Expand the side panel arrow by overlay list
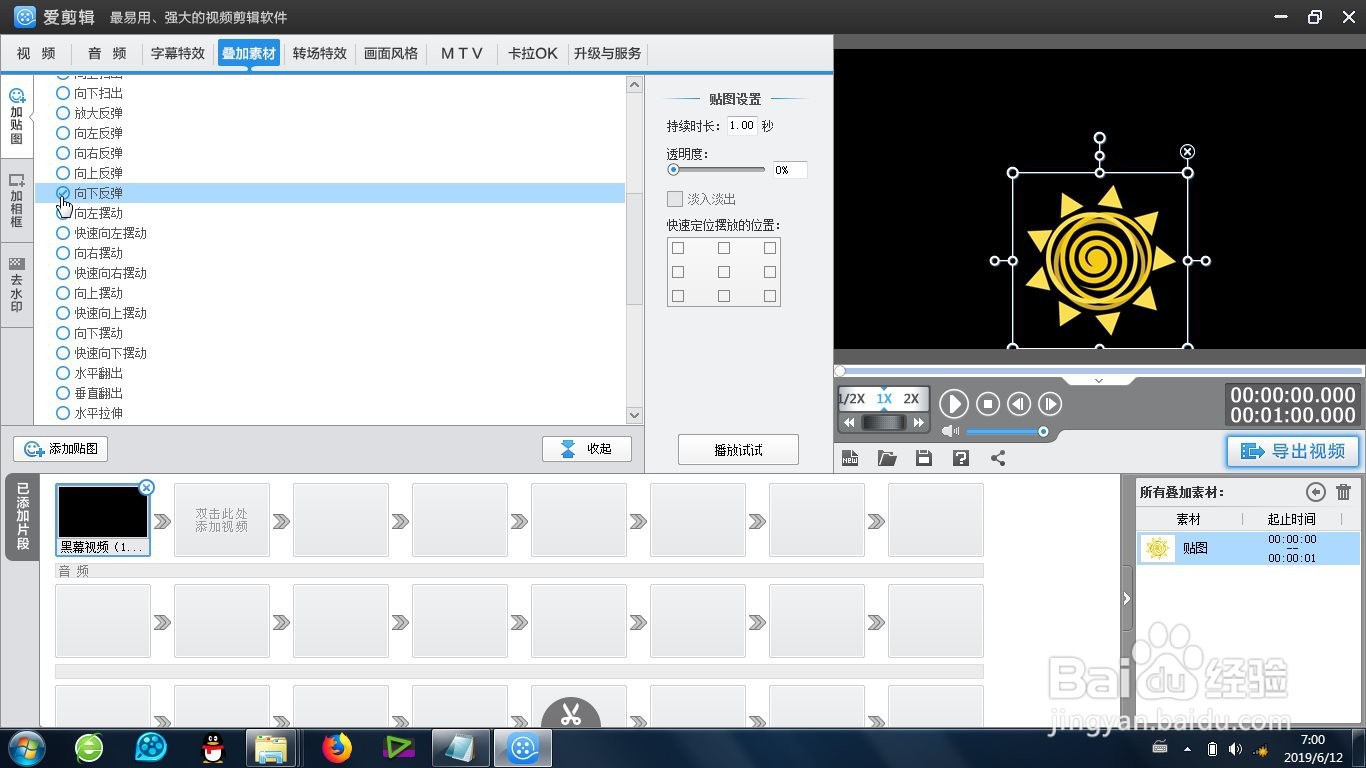The width and height of the screenshot is (1366, 768). point(1127,599)
